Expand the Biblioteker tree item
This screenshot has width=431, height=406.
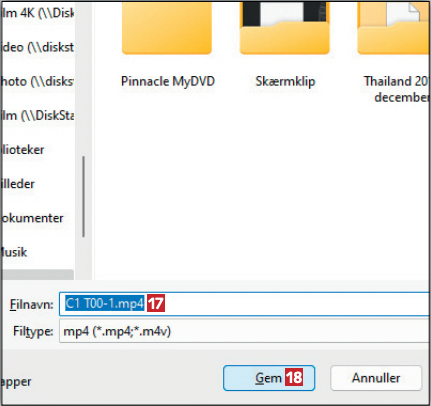coord(23,150)
